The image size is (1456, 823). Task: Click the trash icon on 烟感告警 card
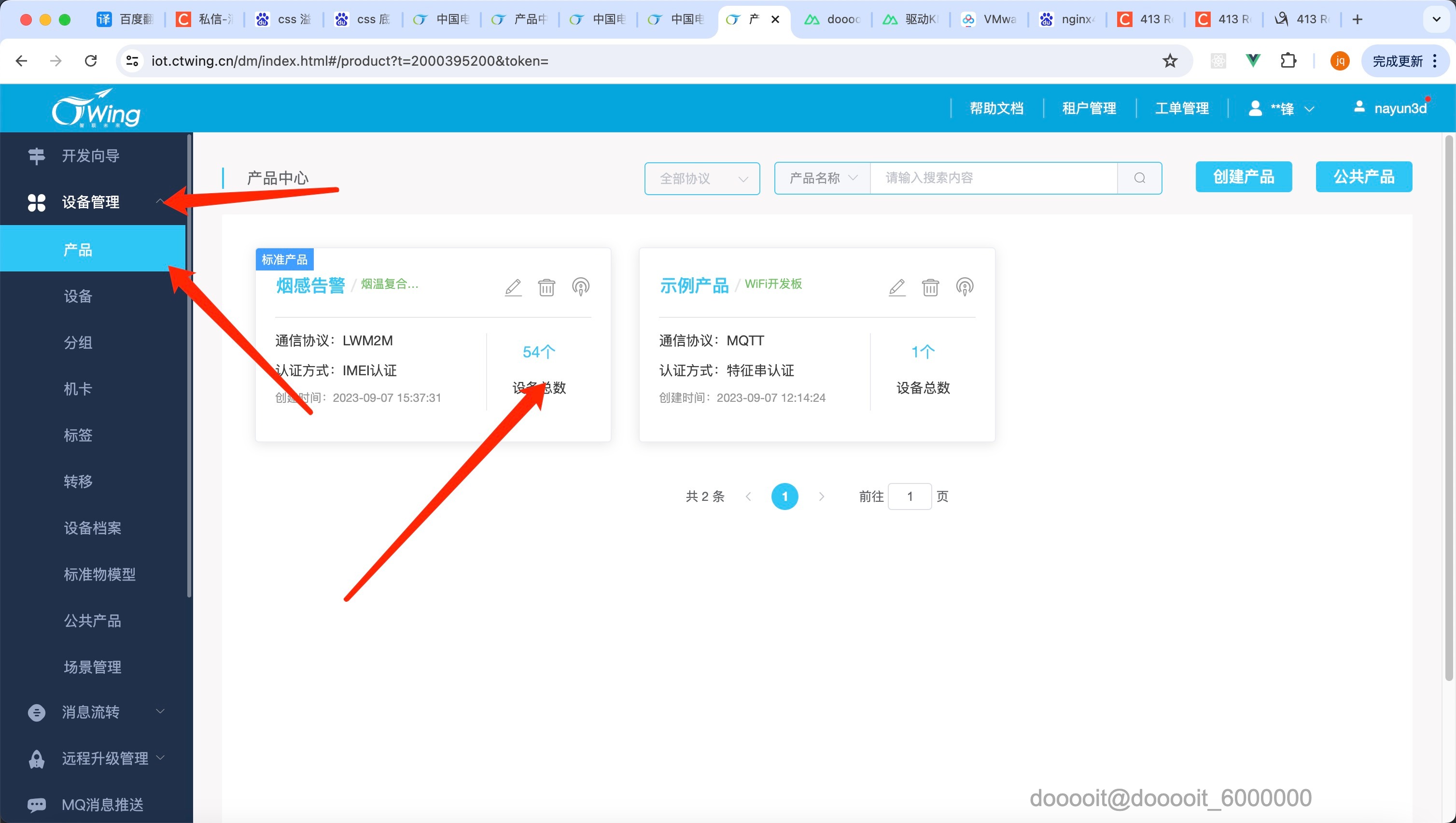click(x=546, y=287)
